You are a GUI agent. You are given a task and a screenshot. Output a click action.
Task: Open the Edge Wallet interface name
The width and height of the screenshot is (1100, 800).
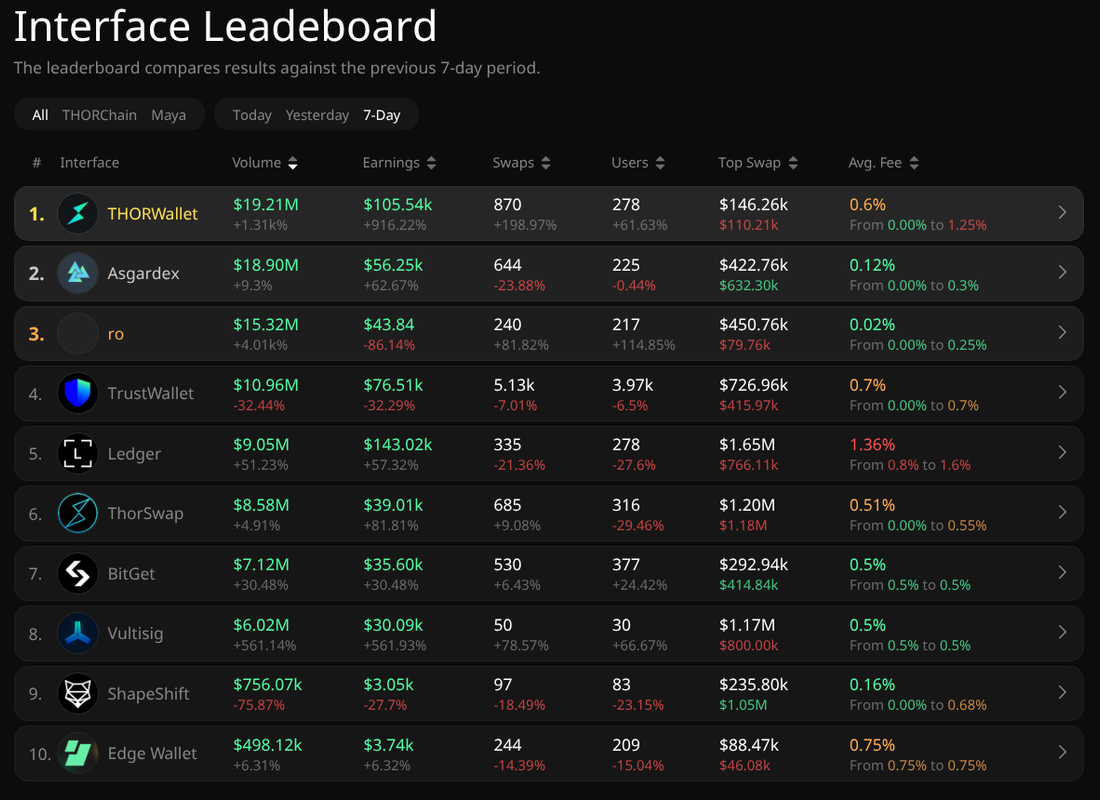coord(152,754)
